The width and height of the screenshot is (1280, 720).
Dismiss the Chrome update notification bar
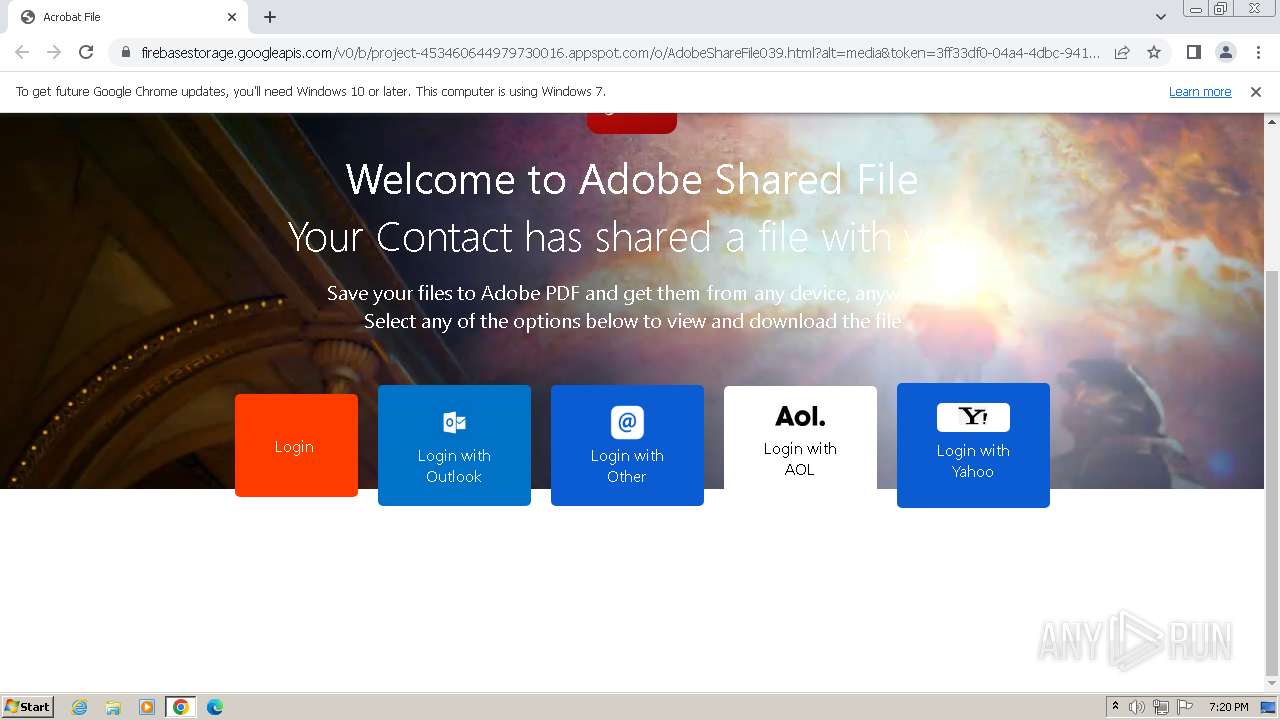[1256, 92]
